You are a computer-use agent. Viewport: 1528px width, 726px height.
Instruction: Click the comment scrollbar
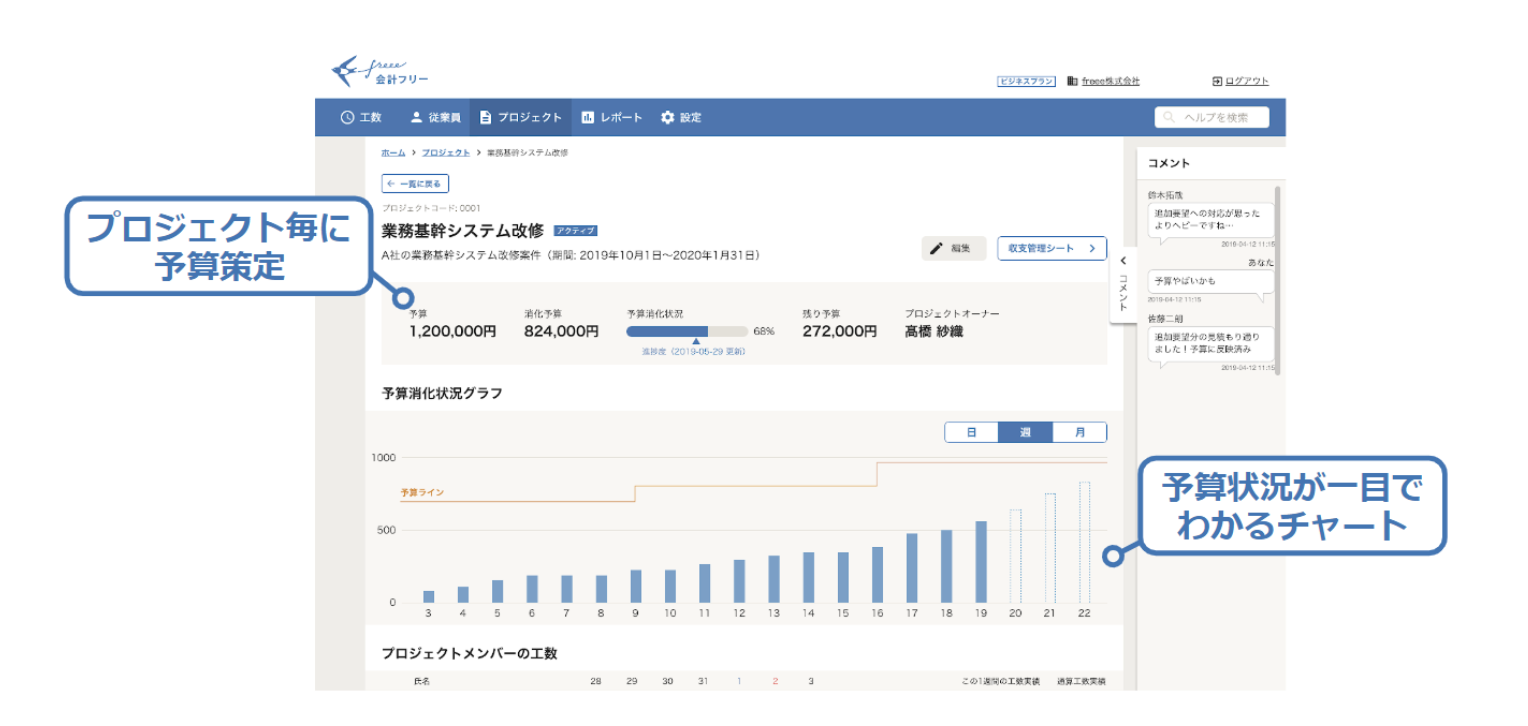[1277, 280]
